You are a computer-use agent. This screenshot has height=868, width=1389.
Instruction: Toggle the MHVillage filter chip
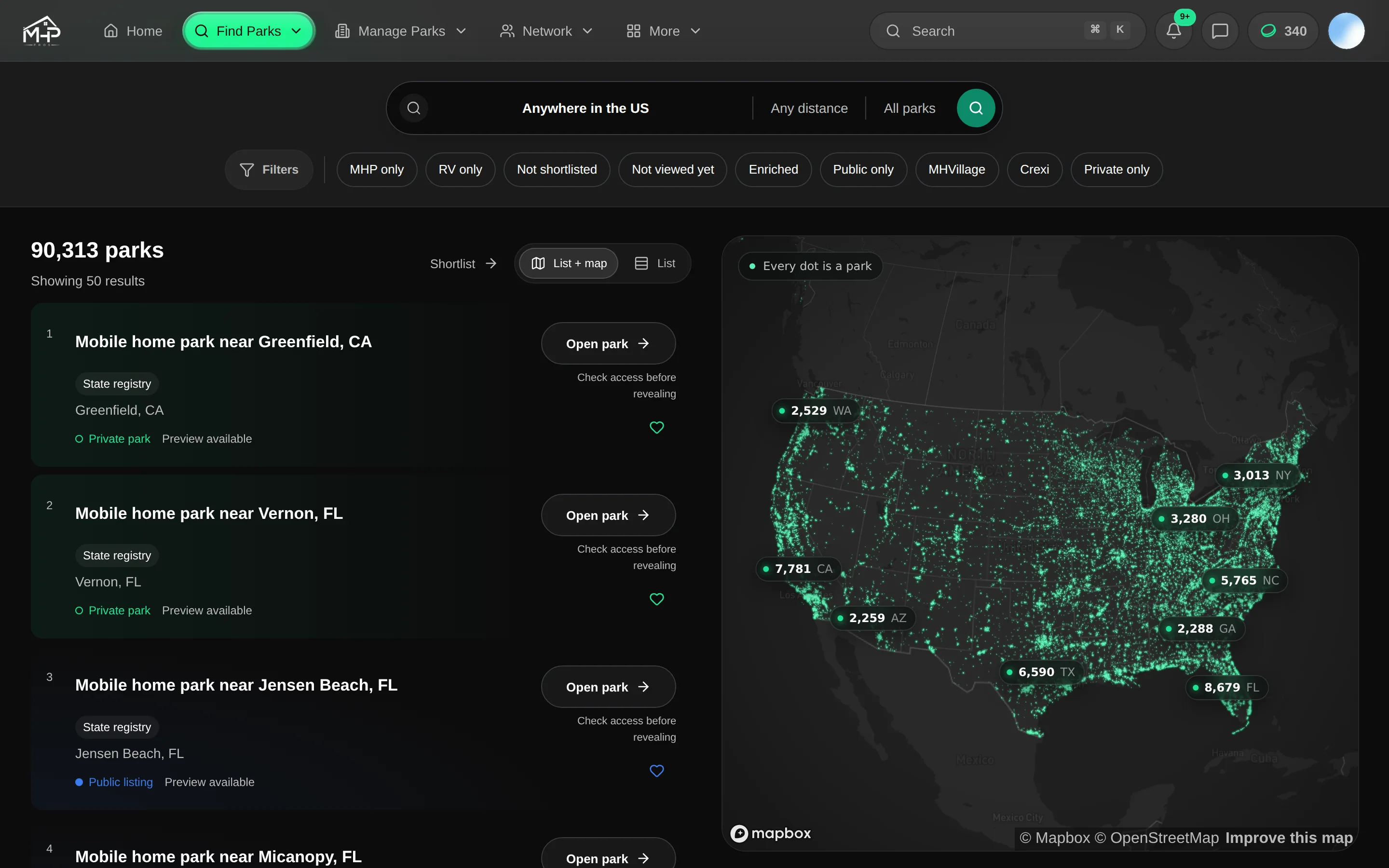957,169
